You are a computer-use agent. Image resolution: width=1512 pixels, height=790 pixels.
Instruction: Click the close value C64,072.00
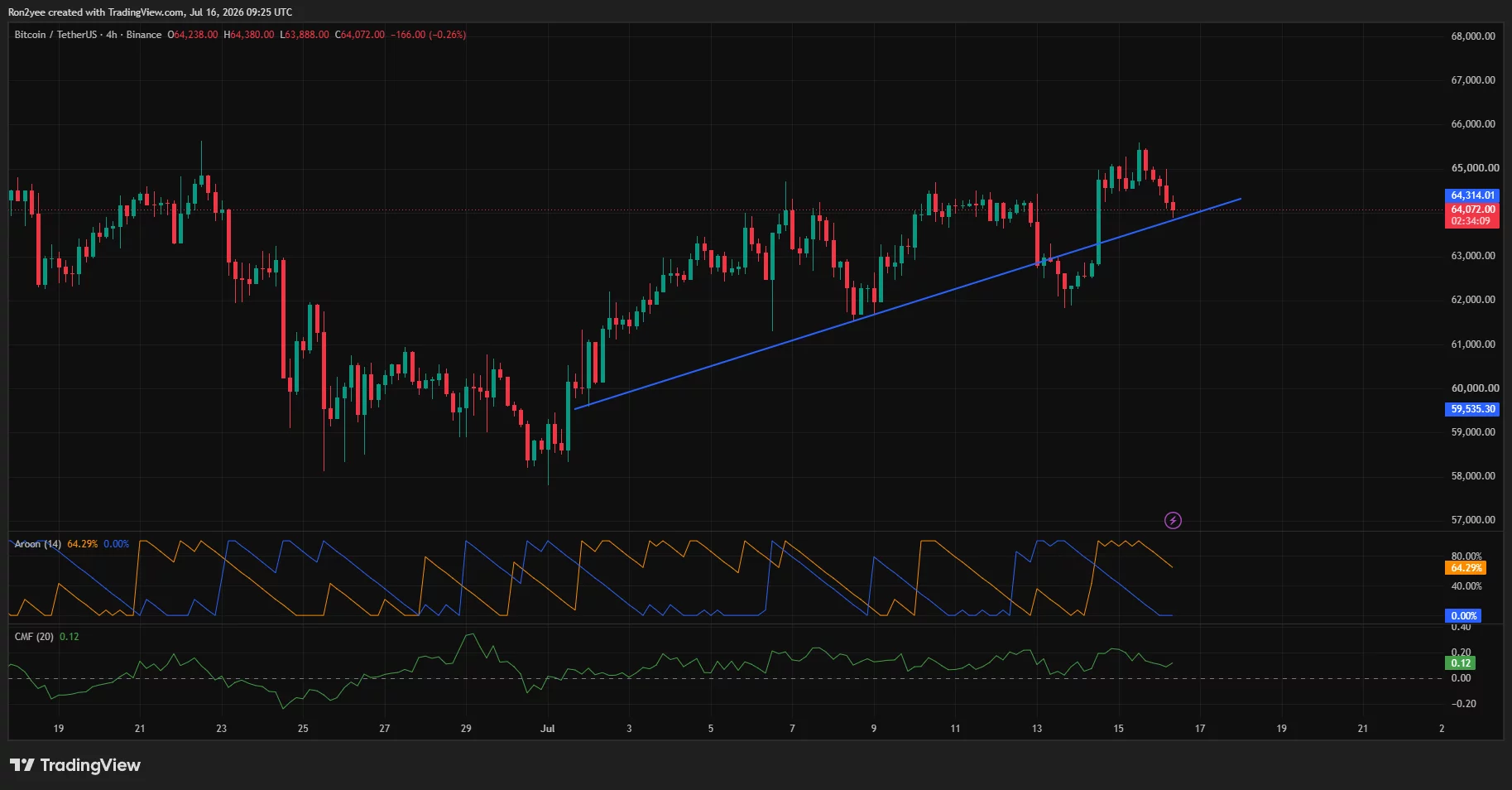360,35
